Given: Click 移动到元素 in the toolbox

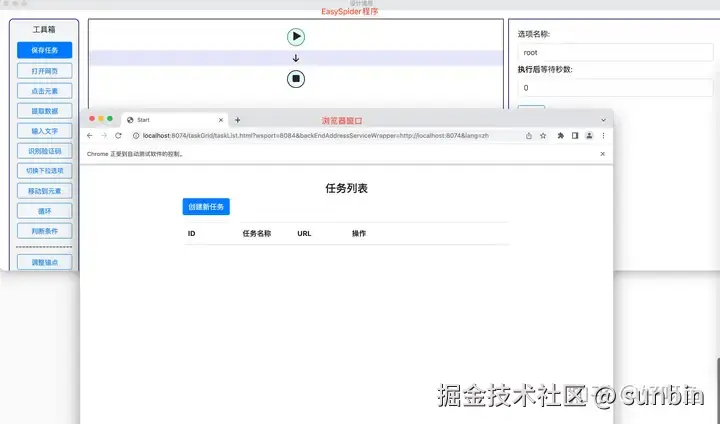Looking at the screenshot, I should (45, 191).
